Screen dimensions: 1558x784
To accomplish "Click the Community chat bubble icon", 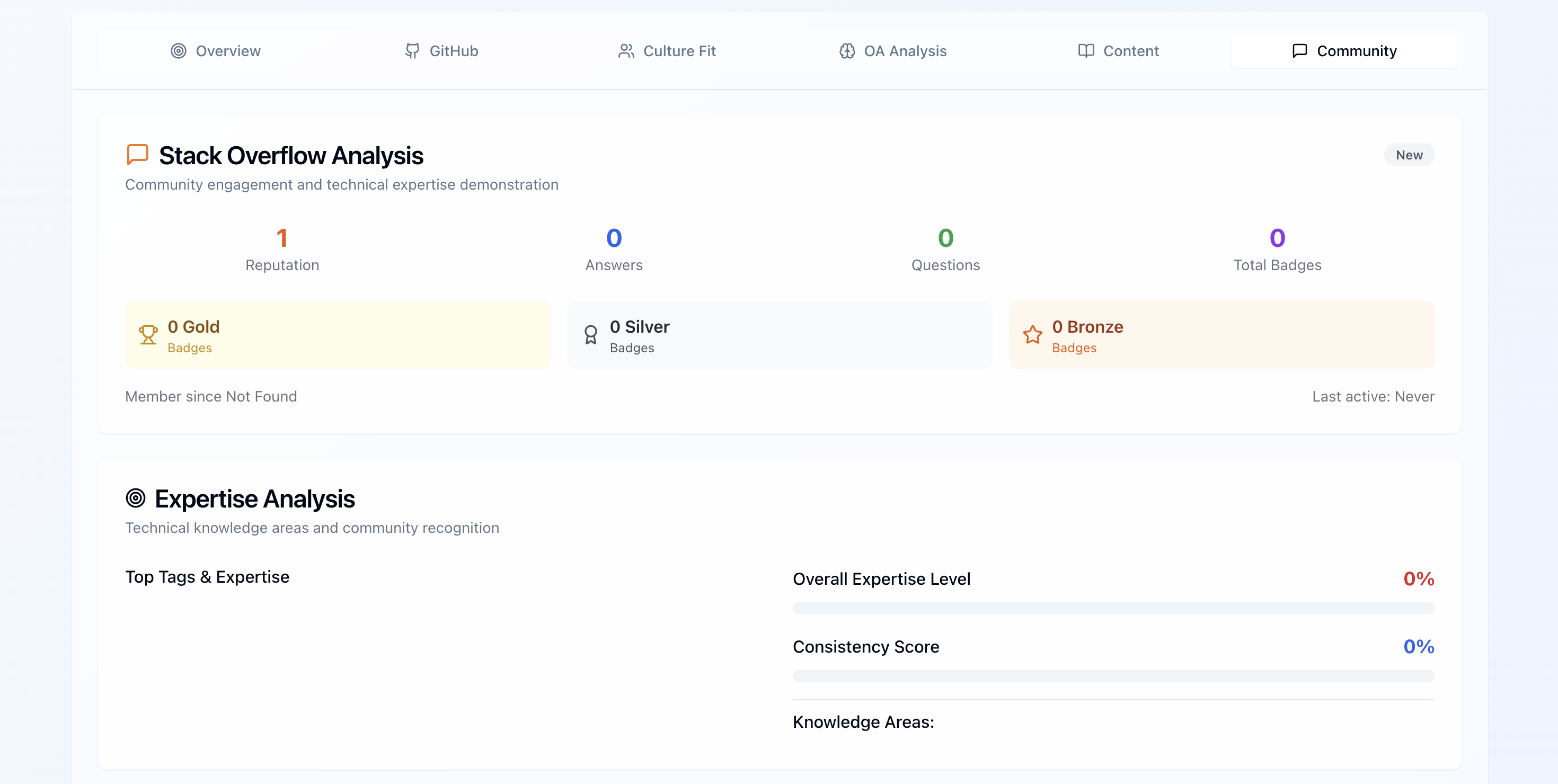I will pyautogui.click(x=1299, y=51).
